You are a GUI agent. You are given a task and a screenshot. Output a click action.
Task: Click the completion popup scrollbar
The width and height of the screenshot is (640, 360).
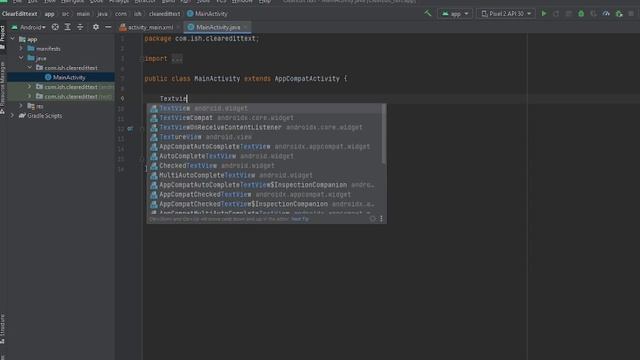tap(384, 134)
